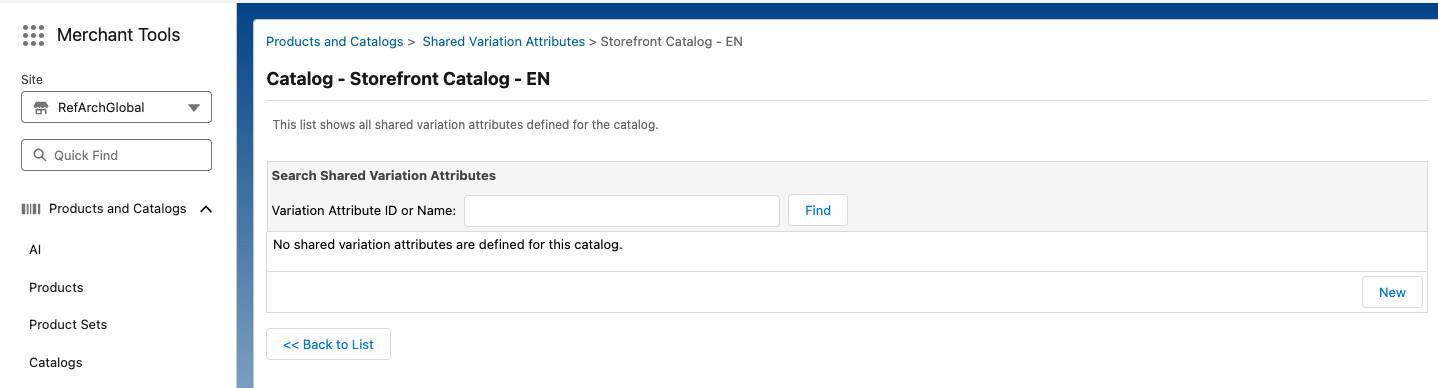Collapse the Products and Catalogs chevron
Viewport: 1438px width, 388px height.
point(206,209)
